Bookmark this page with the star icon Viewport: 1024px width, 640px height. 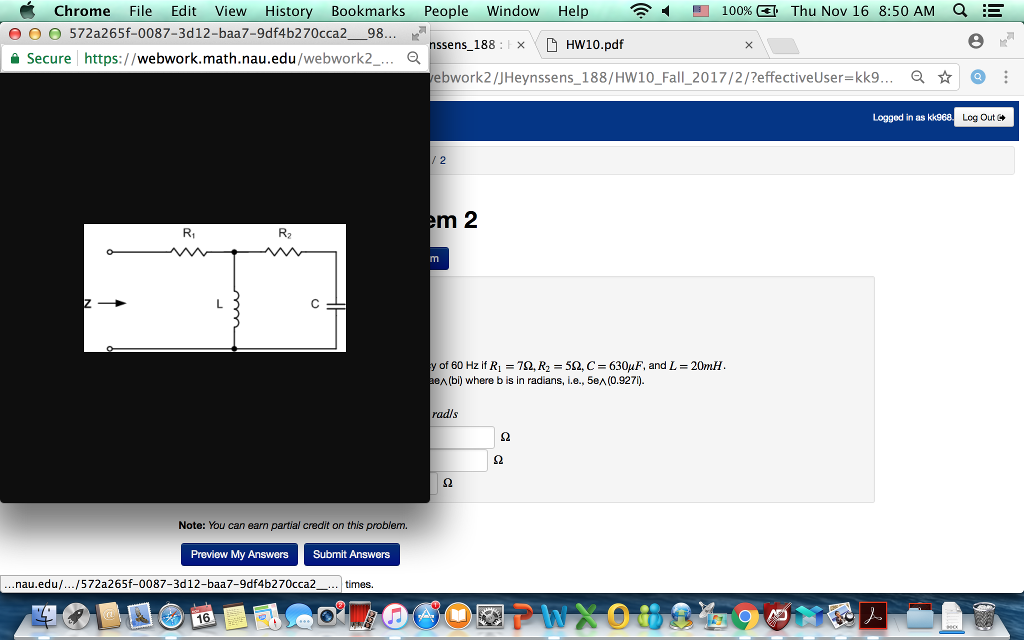[944, 77]
